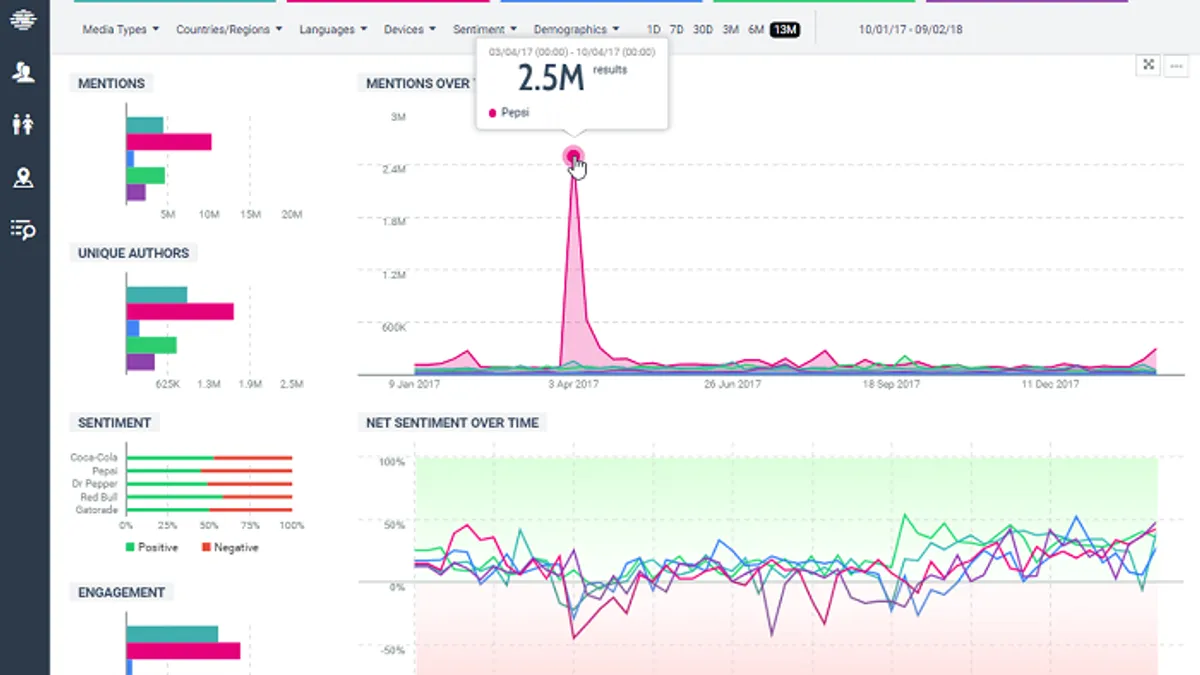Select the 13M time range
Image resolution: width=1200 pixels, height=675 pixels.
(x=785, y=30)
